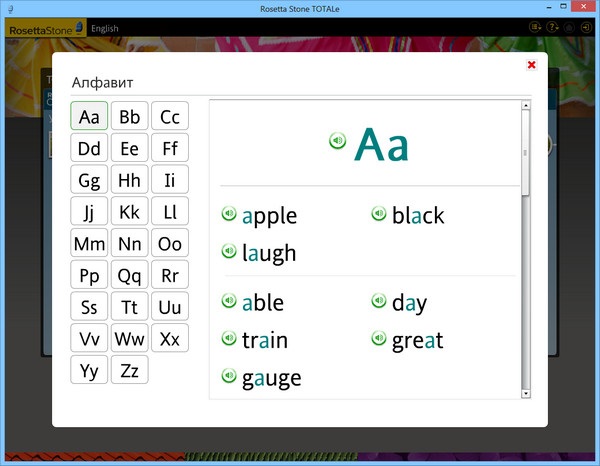600x466 pixels.
Task: Play the pronunciation of the letter Aa
Action: click(338, 140)
